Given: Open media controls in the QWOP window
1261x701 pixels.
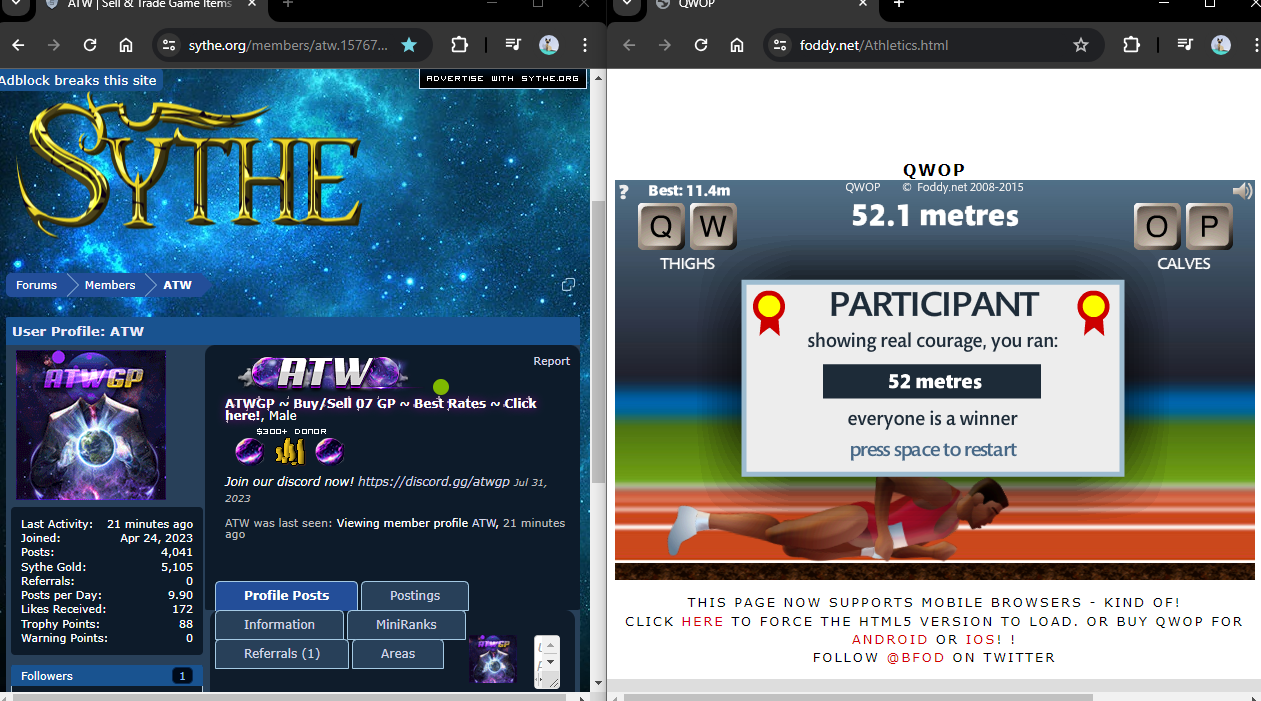Looking at the screenshot, I should pyautogui.click(x=1185, y=45).
